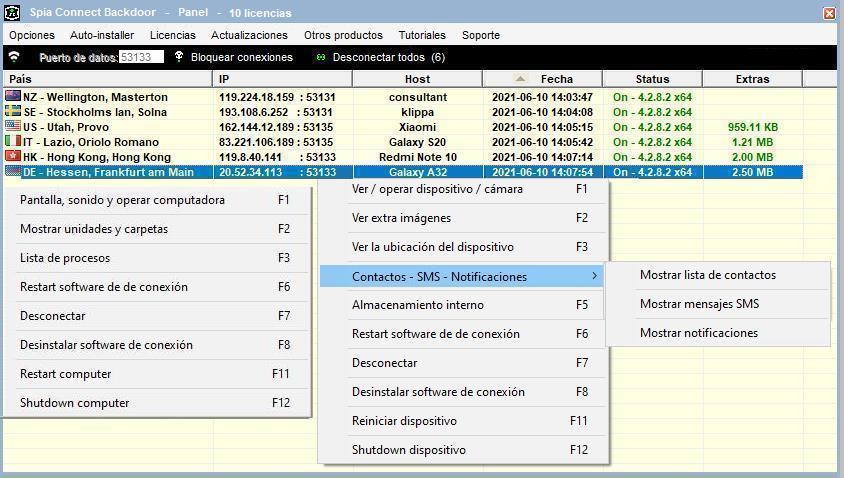Viewport: 844px width, 478px height.
Task: Click IP cell 119.224.18.159 : 53131
Action: coord(277,97)
